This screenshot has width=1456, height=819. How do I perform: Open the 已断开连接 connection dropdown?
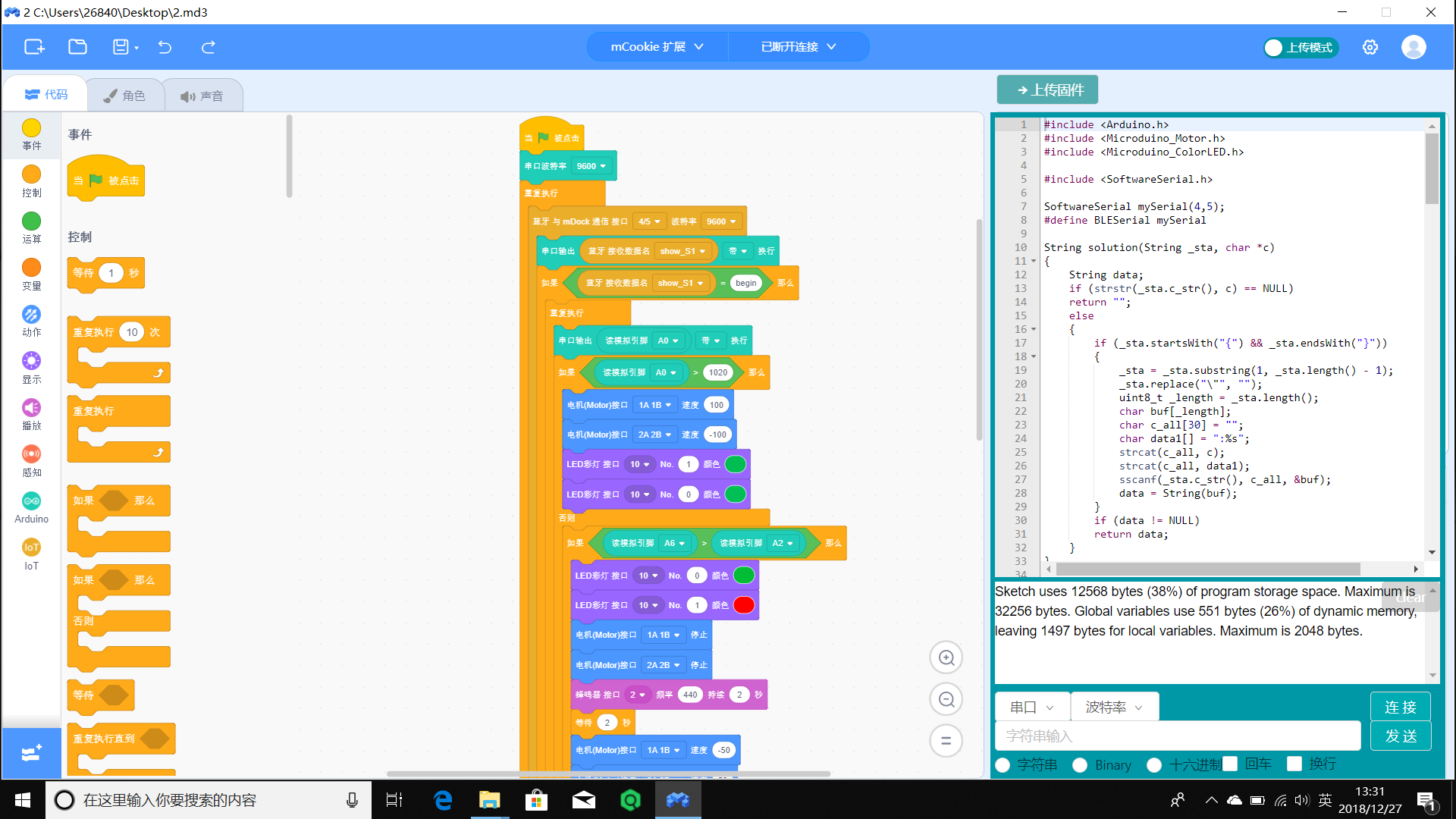click(798, 47)
